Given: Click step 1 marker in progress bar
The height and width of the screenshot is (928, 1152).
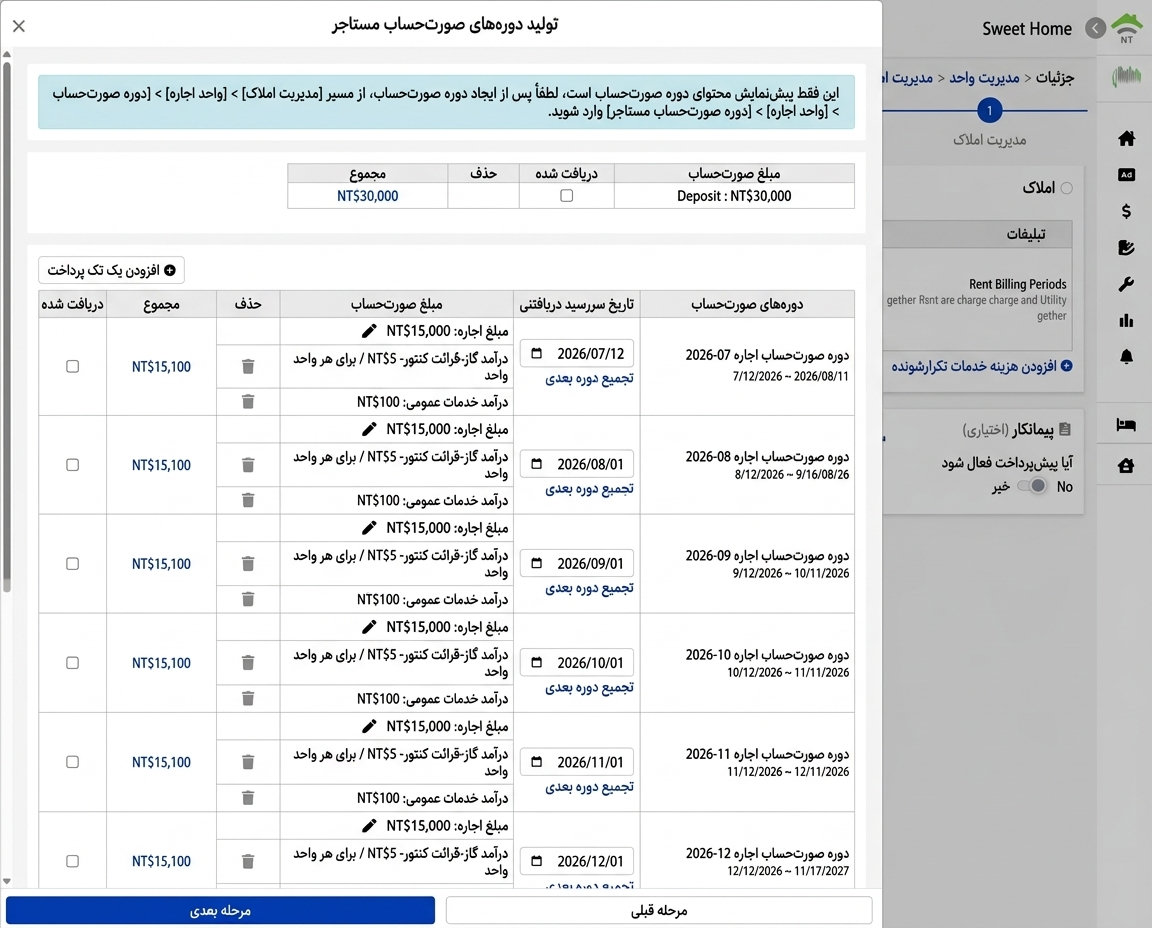Looking at the screenshot, I should (990, 111).
